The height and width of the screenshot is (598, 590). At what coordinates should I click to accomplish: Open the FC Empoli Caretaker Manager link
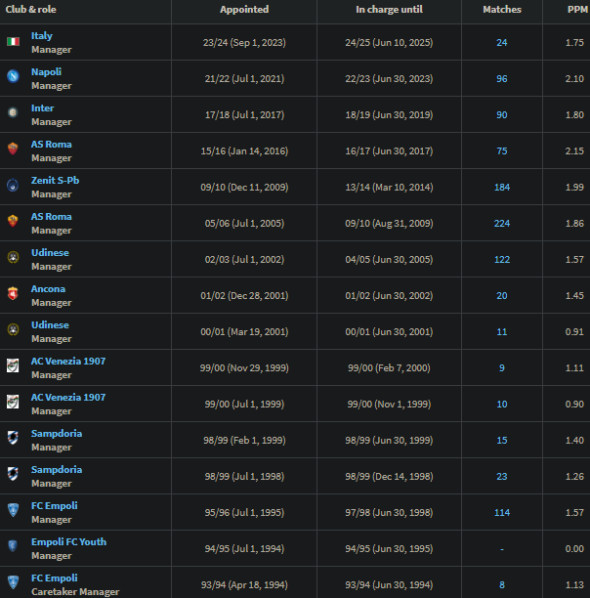click(x=54, y=578)
